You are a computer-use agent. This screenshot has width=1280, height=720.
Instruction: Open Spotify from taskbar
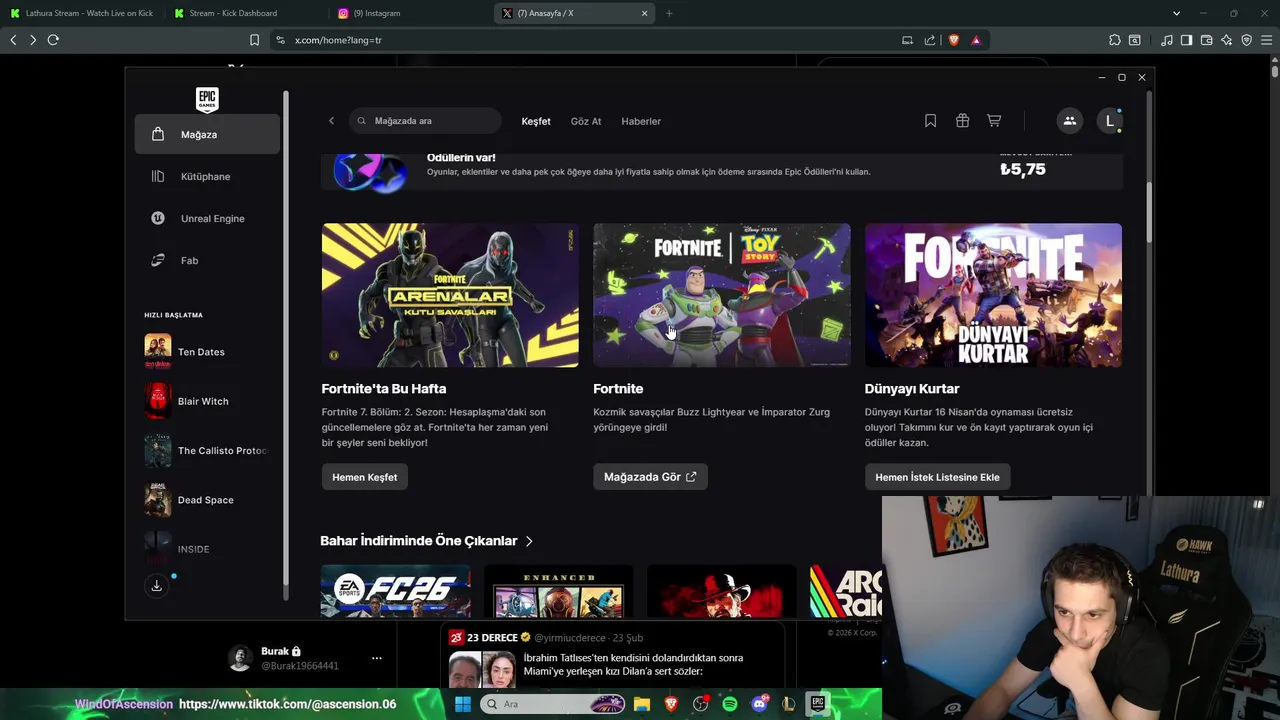[730, 704]
